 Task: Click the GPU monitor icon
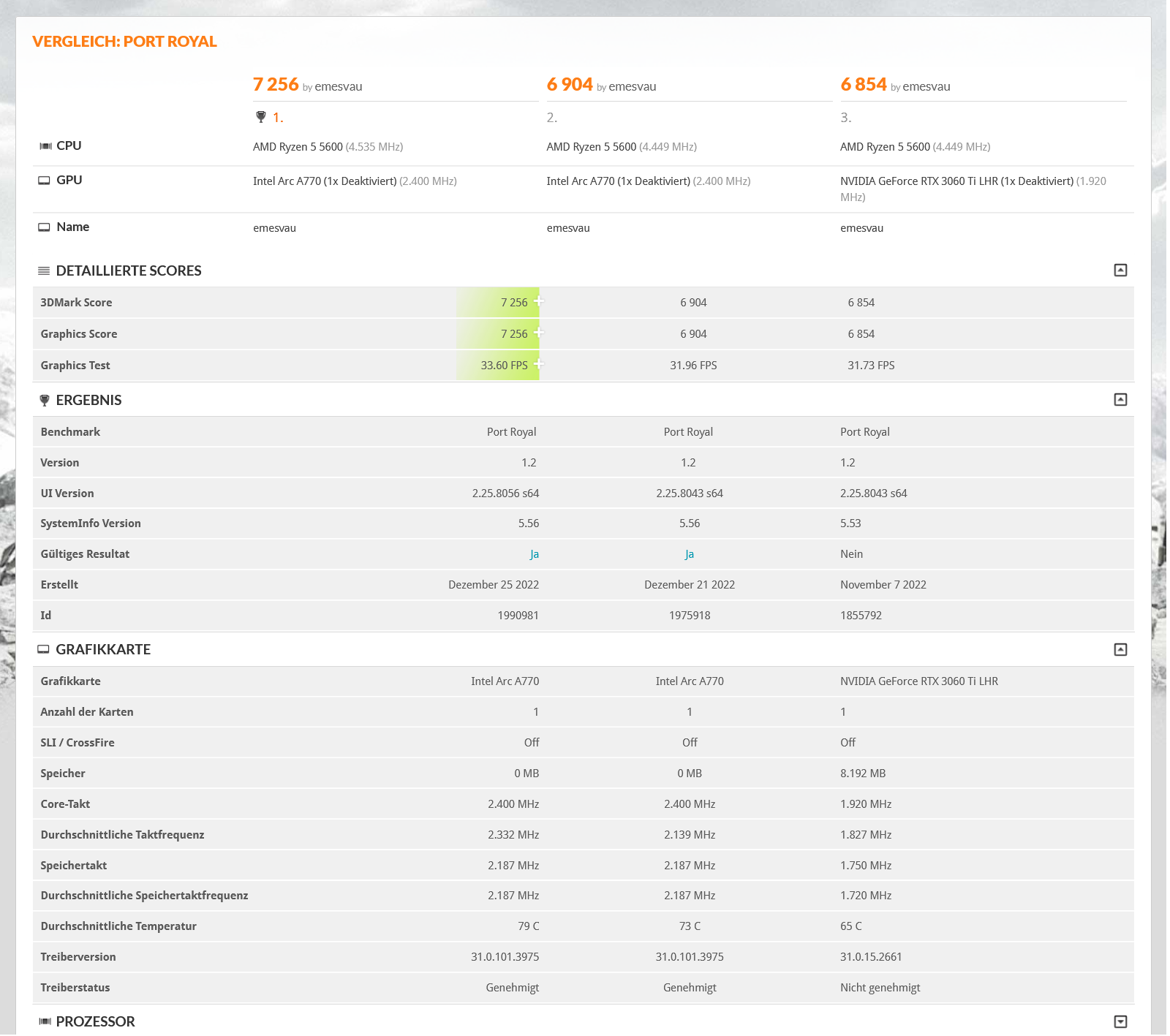[x=45, y=181]
